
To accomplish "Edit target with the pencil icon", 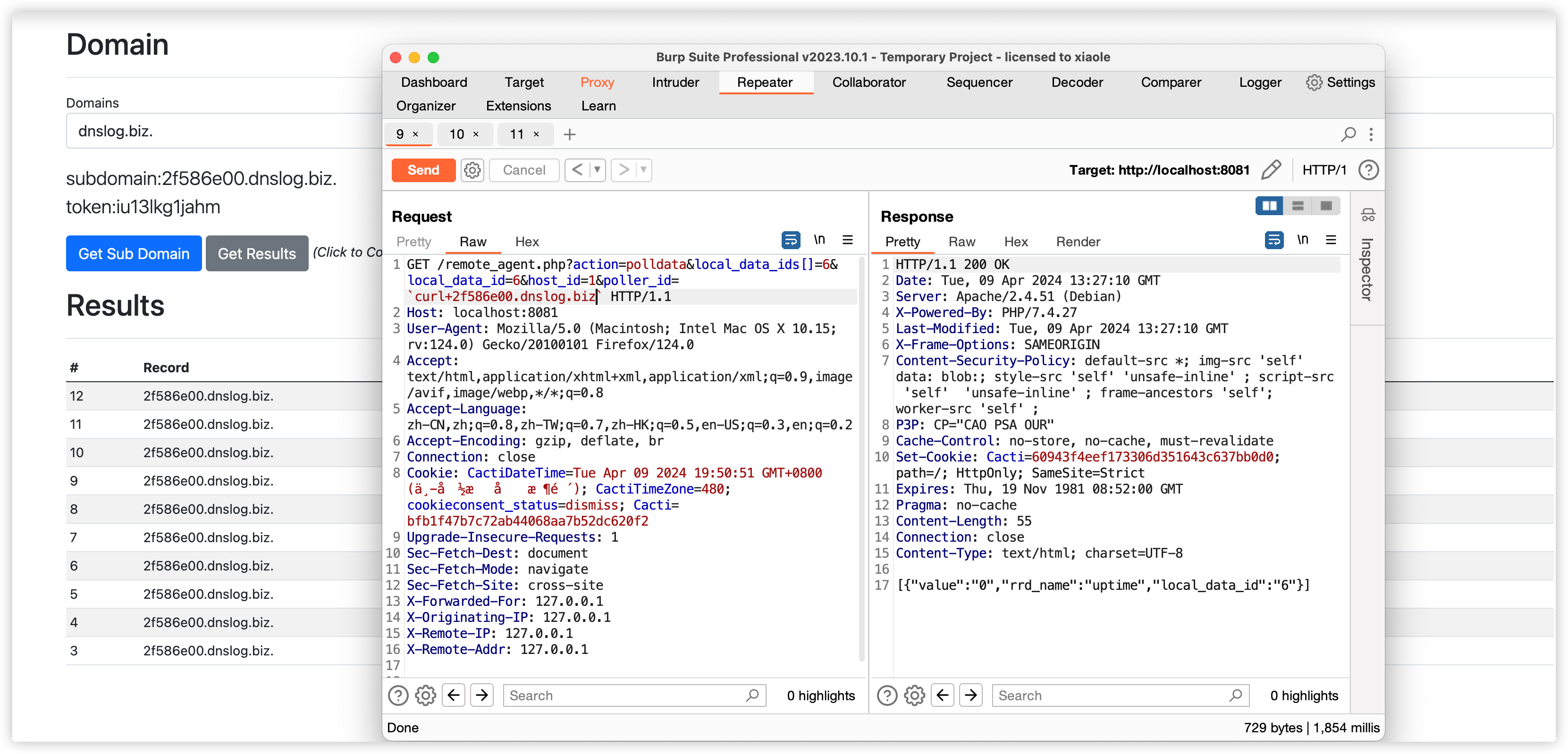I will point(1271,170).
